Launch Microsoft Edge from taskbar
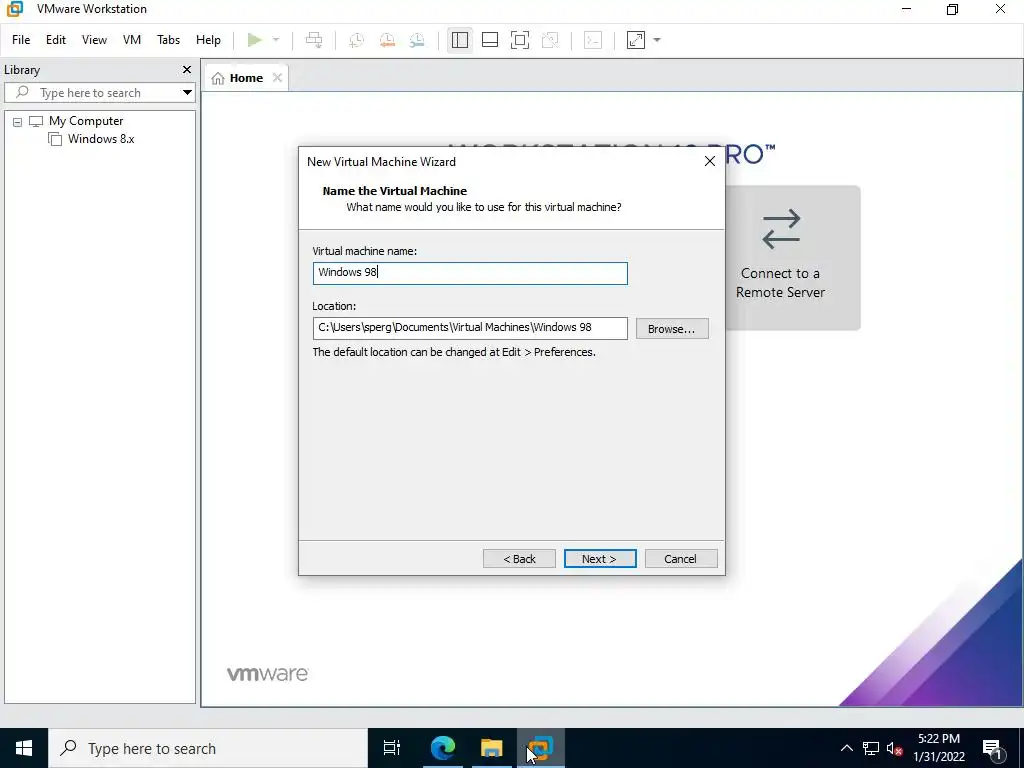This screenshot has width=1024, height=768. [442, 748]
